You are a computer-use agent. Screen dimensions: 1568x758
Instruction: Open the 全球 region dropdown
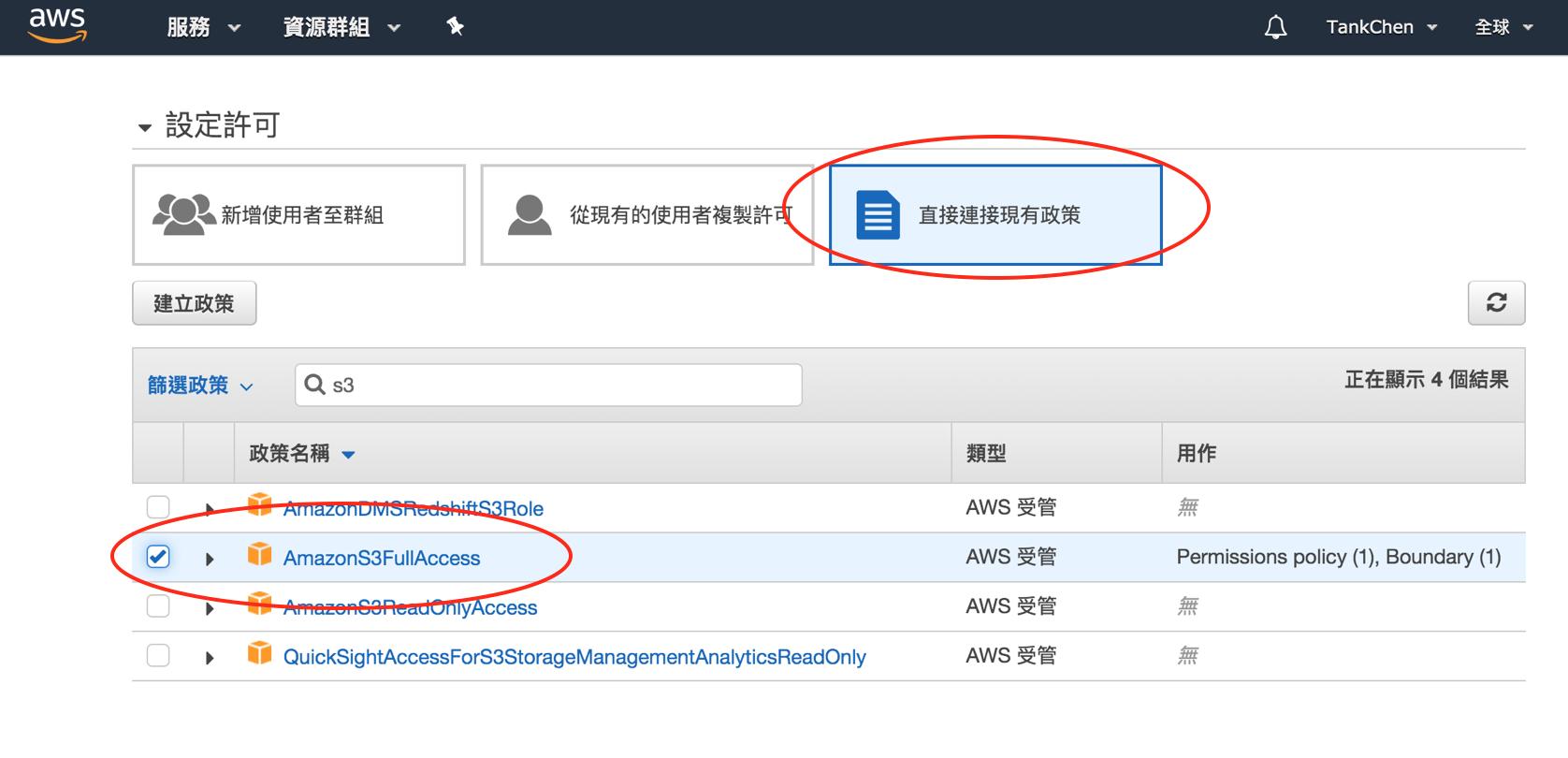1503,27
